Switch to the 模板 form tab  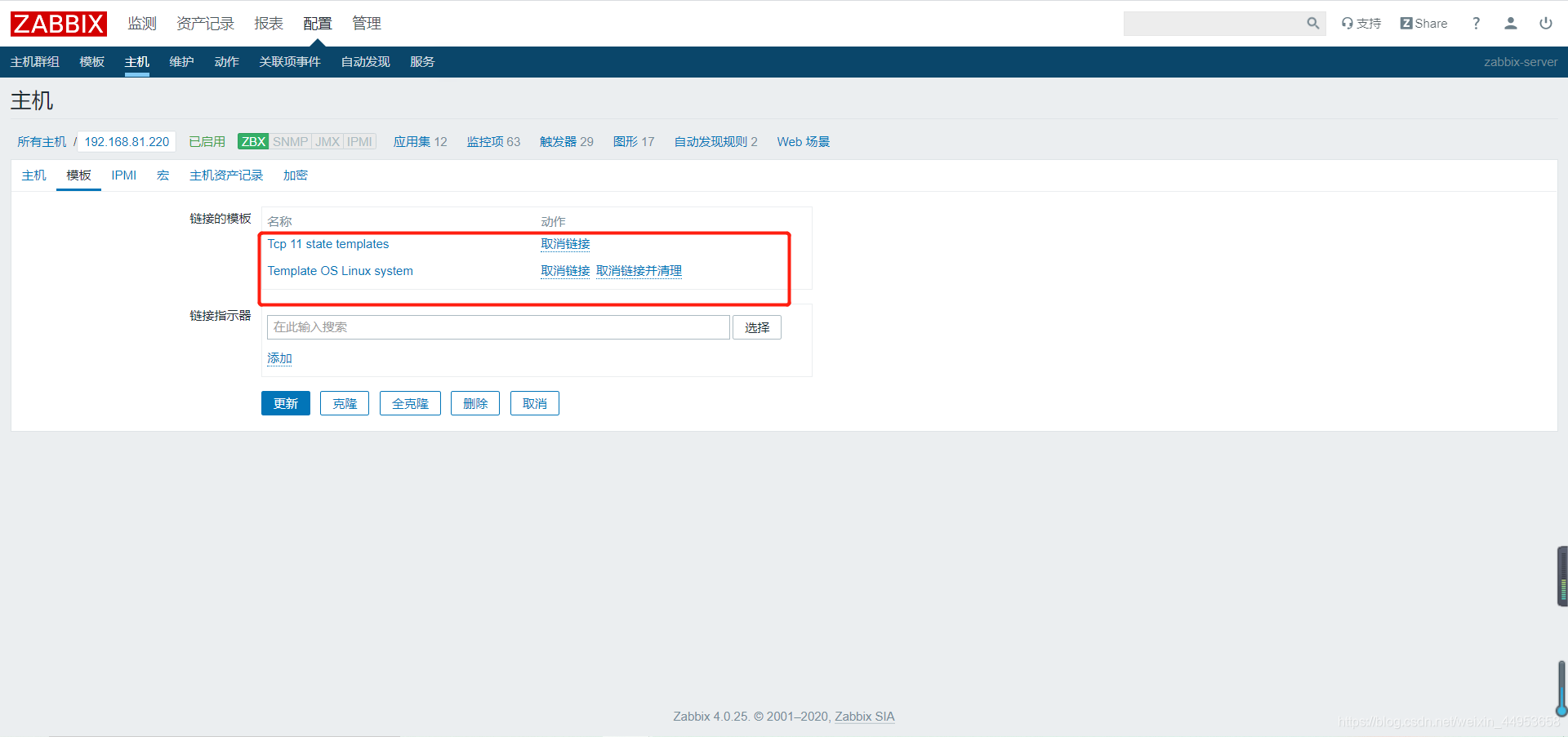click(x=78, y=175)
